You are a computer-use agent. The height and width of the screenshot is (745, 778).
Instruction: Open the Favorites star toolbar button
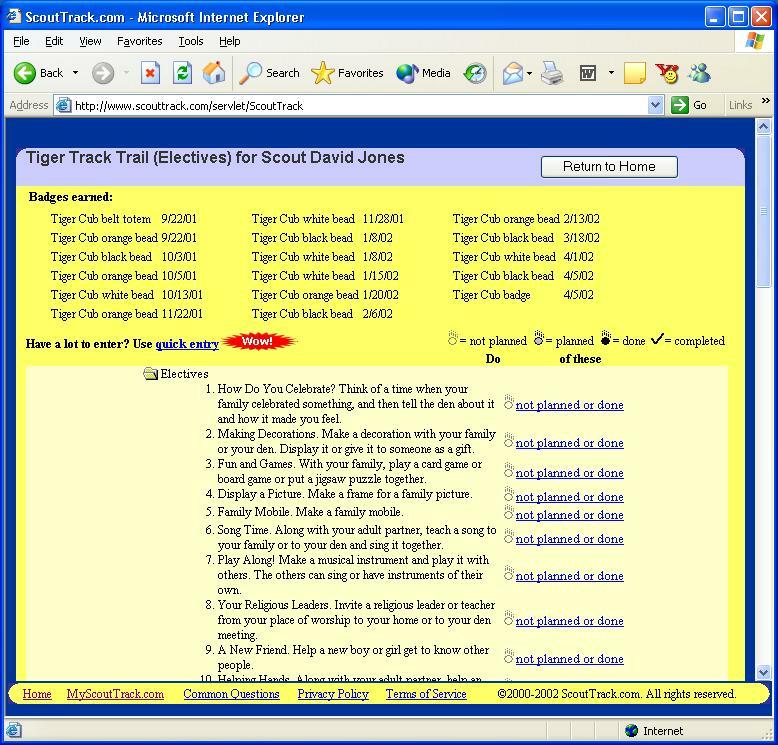point(347,73)
